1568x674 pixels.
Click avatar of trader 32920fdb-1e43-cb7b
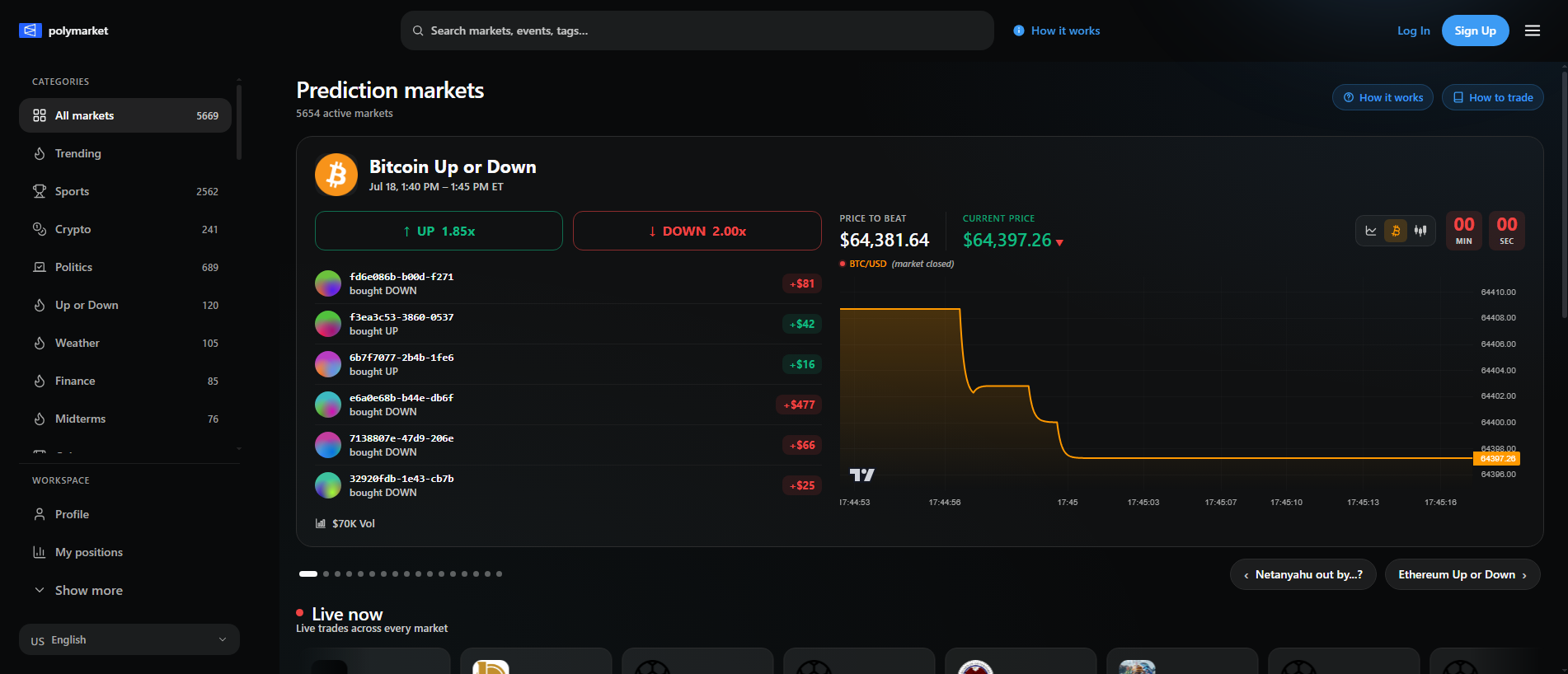pyautogui.click(x=328, y=485)
